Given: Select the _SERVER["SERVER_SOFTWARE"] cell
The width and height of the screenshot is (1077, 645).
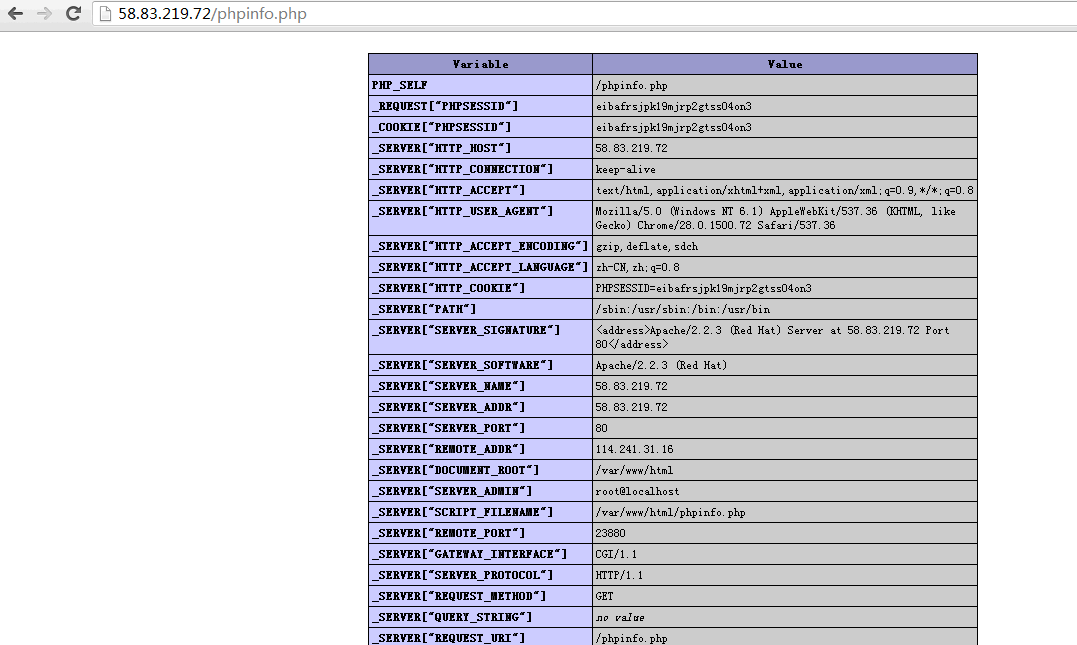Looking at the screenshot, I should click(480, 365).
